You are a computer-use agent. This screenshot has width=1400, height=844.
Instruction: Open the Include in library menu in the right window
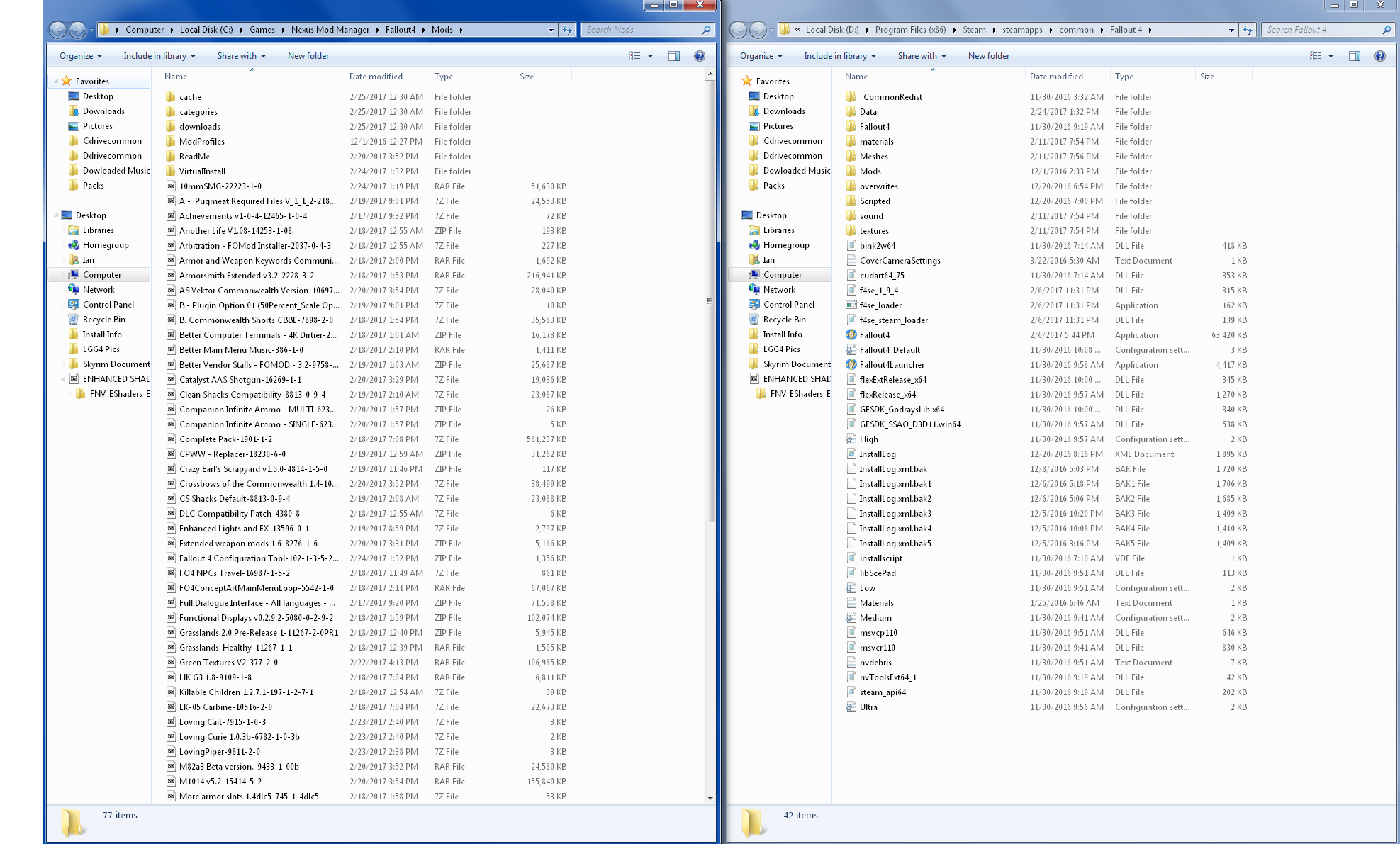(x=839, y=56)
